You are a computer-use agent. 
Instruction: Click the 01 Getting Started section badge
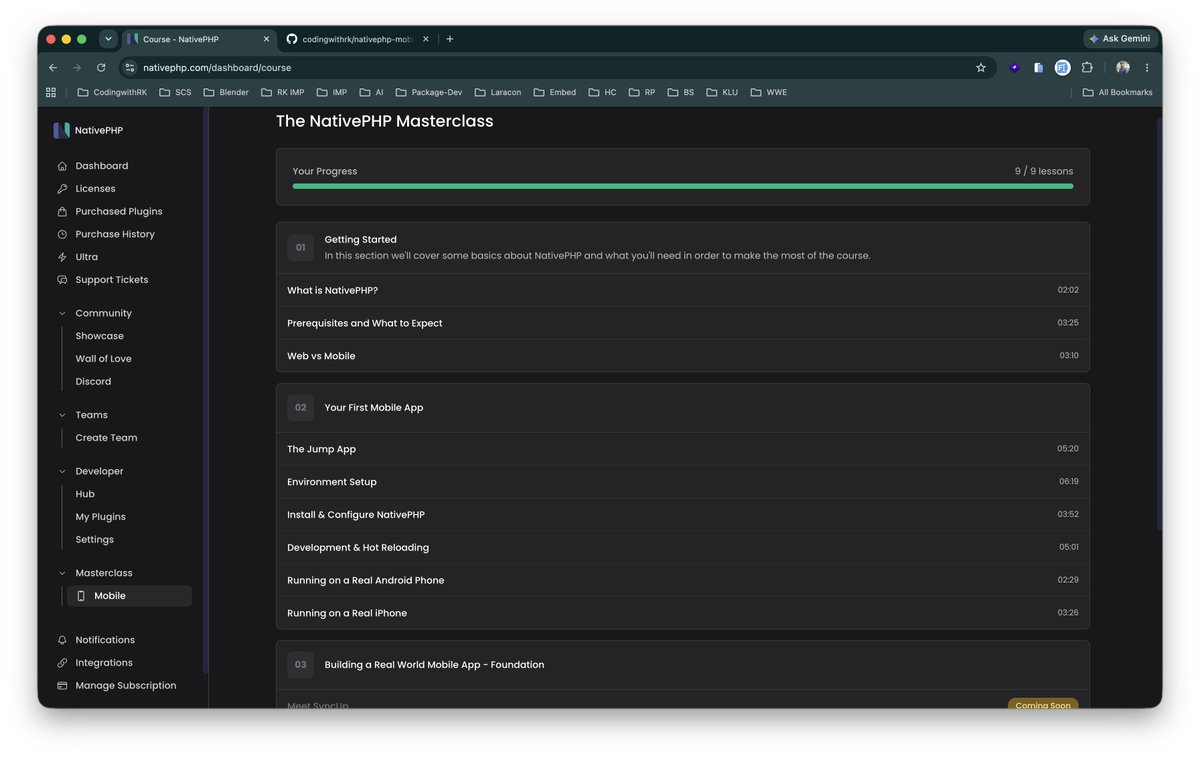click(x=300, y=247)
